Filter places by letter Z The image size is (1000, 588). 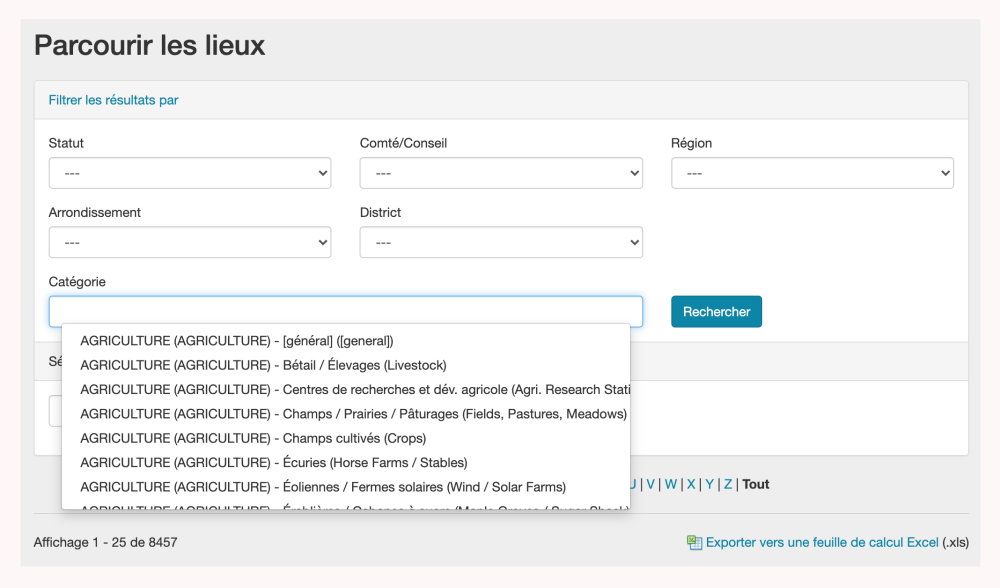coord(728,484)
